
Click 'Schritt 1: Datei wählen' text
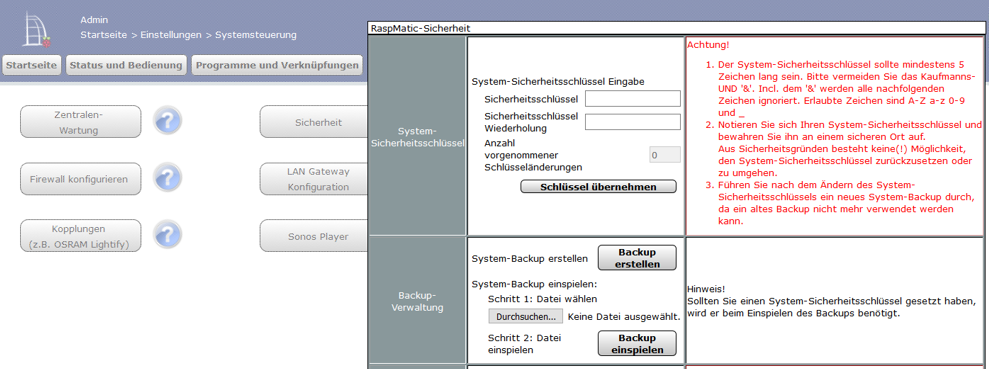point(542,299)
